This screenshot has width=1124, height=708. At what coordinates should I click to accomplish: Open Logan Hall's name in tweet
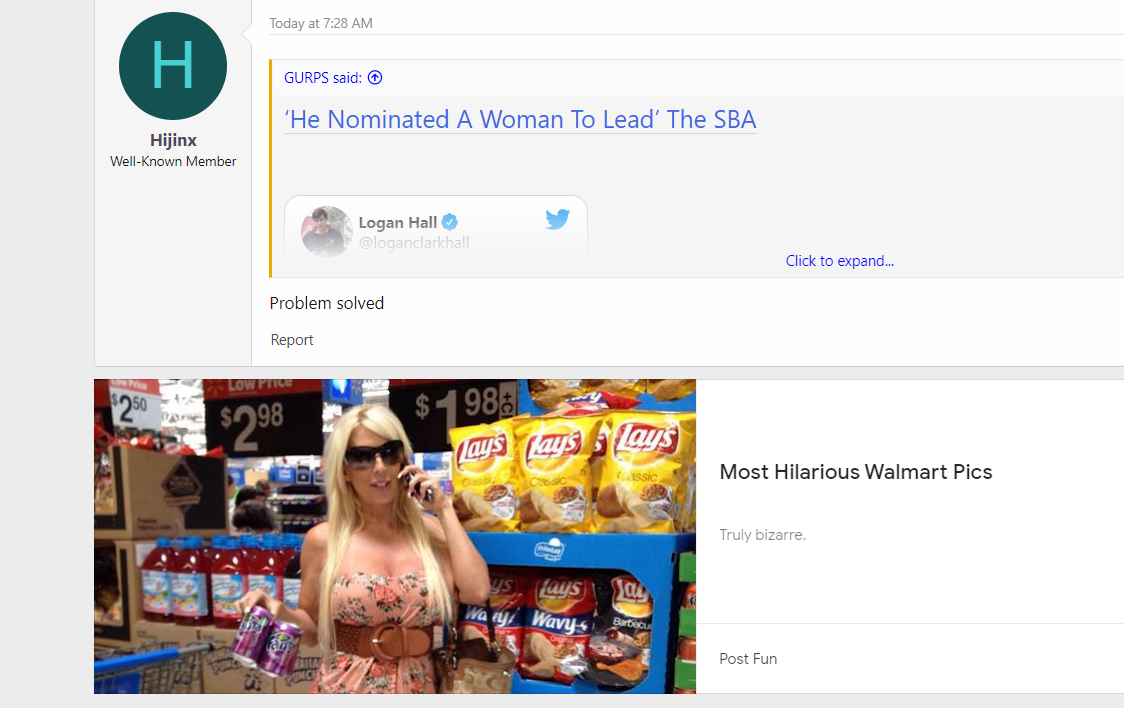pos(397,222)
